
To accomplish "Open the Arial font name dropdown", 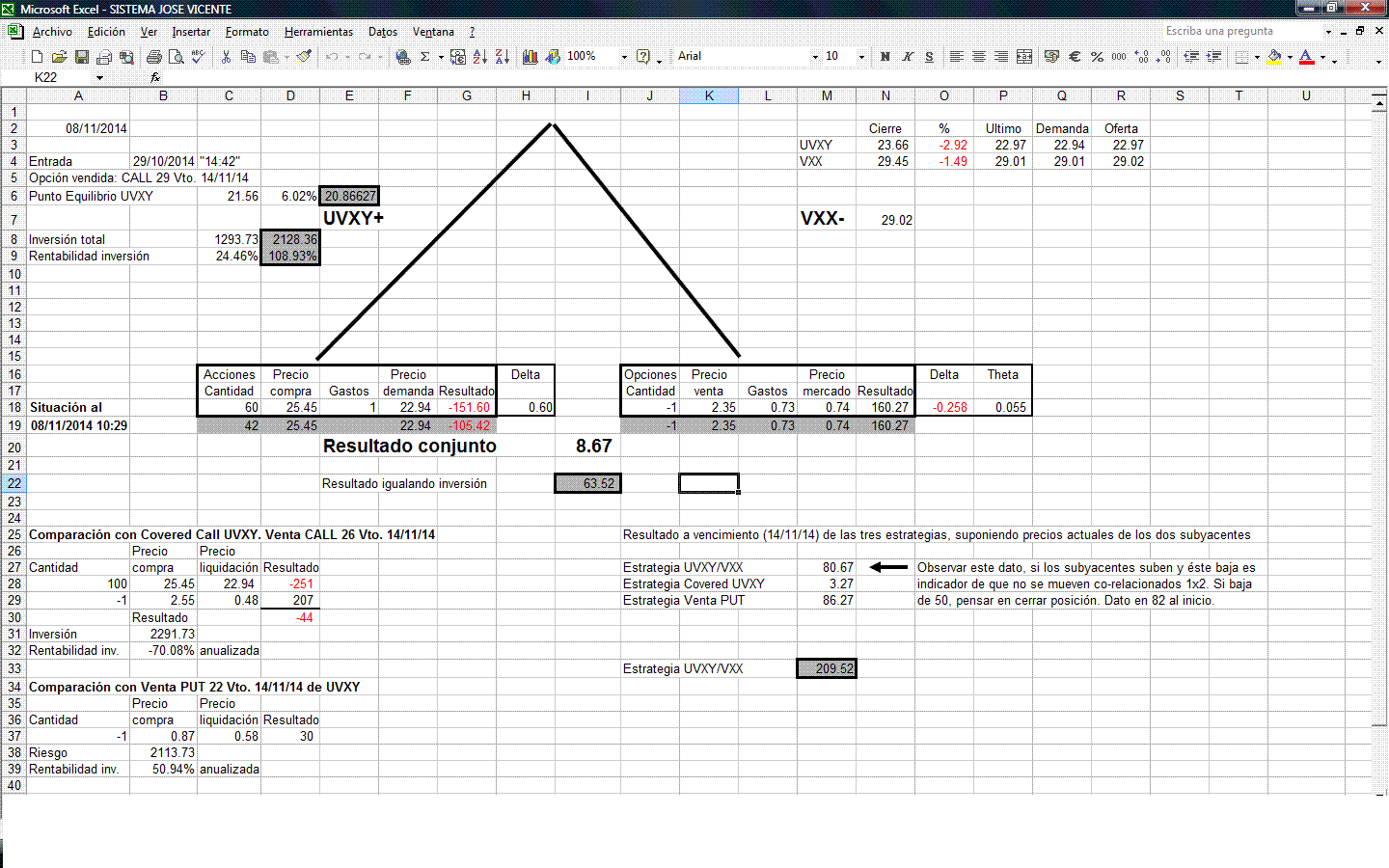I will (815, 57).
